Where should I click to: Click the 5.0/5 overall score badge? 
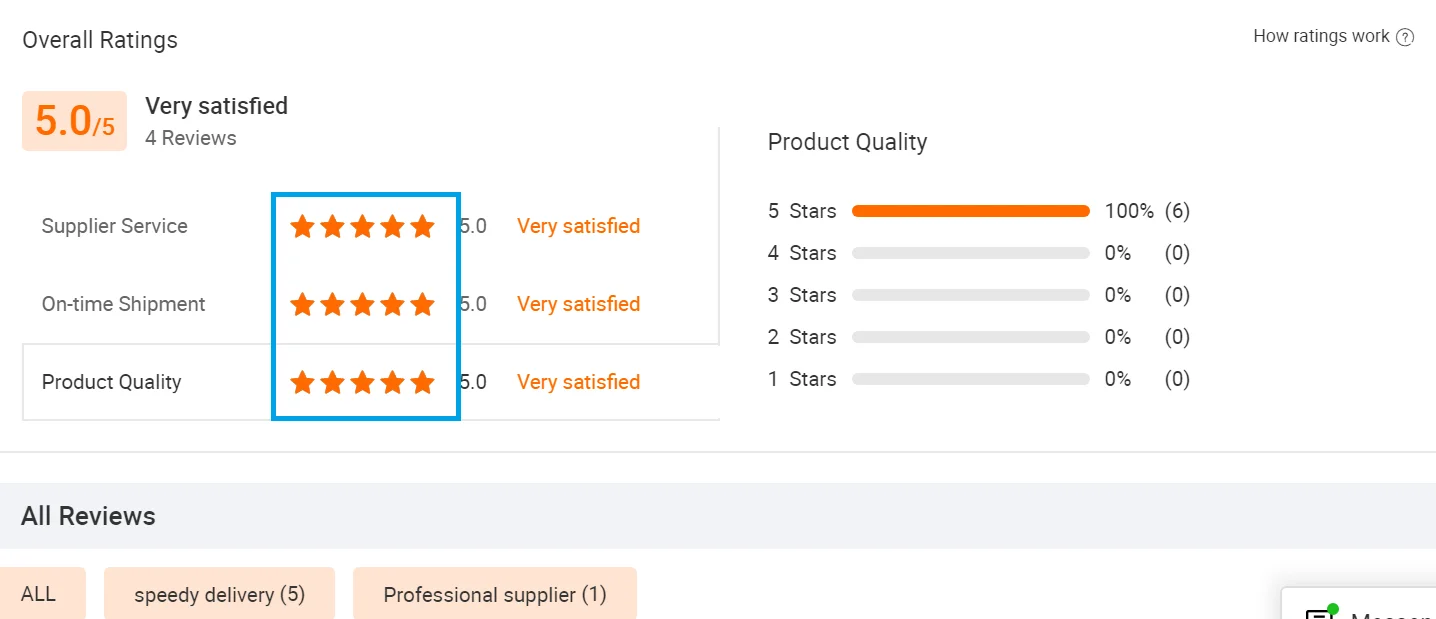74,121
